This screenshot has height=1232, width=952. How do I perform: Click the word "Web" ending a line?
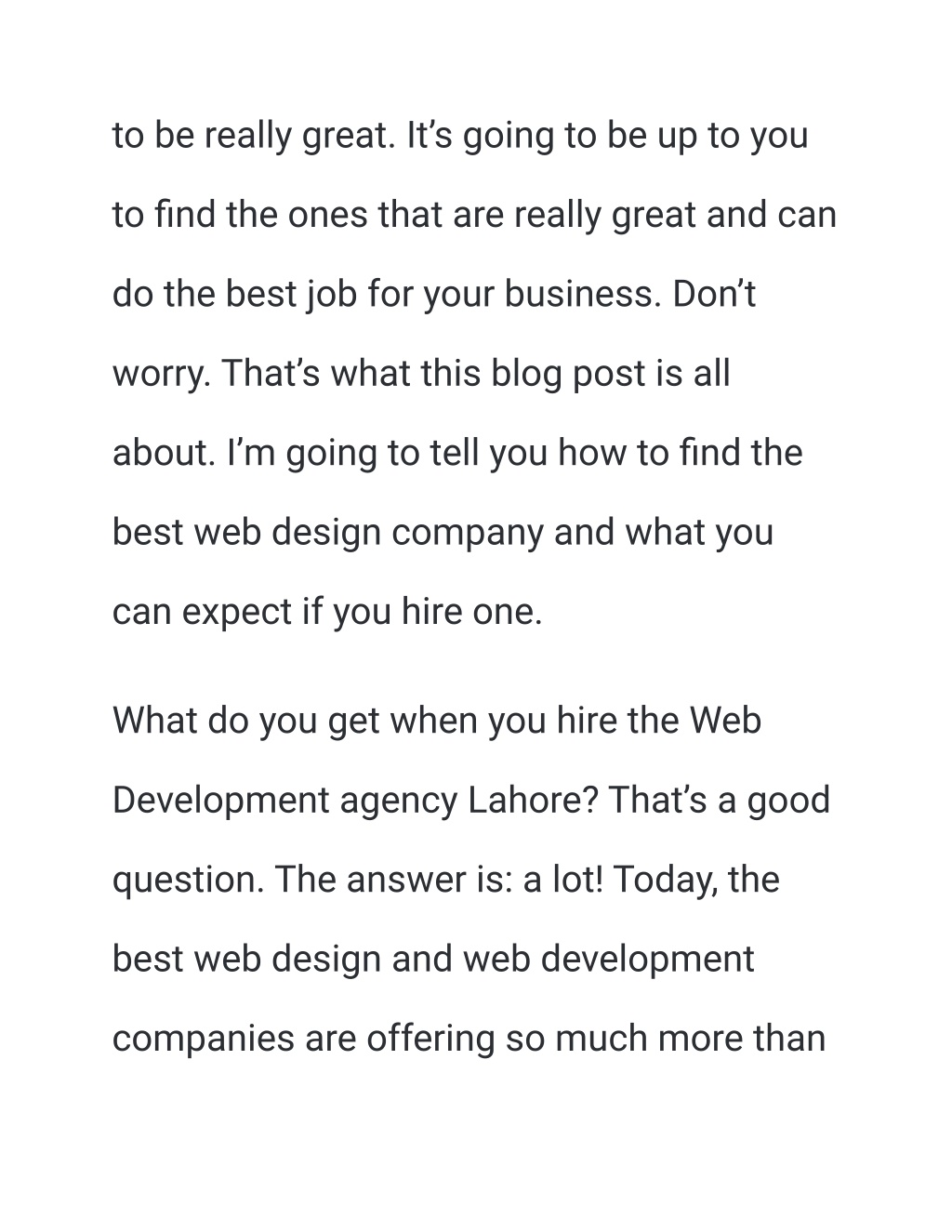pyautogui.click(x=725, y=721)
